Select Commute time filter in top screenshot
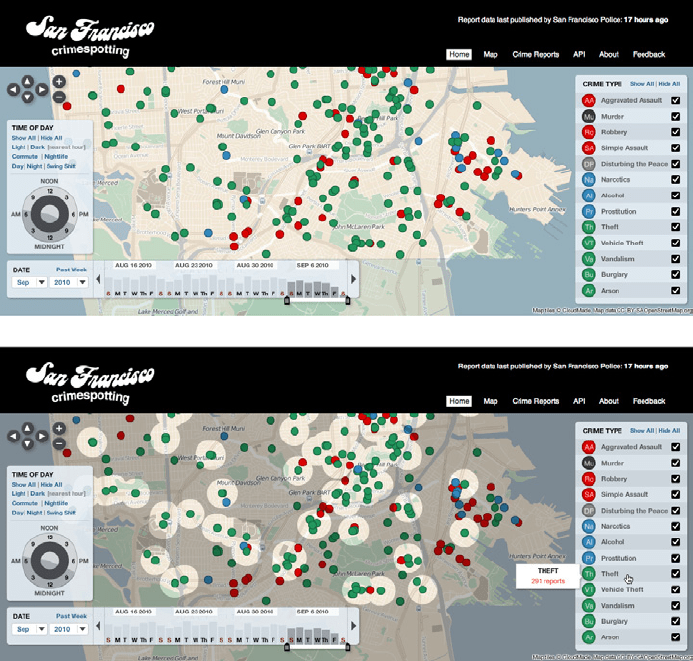 pos(25,156)
